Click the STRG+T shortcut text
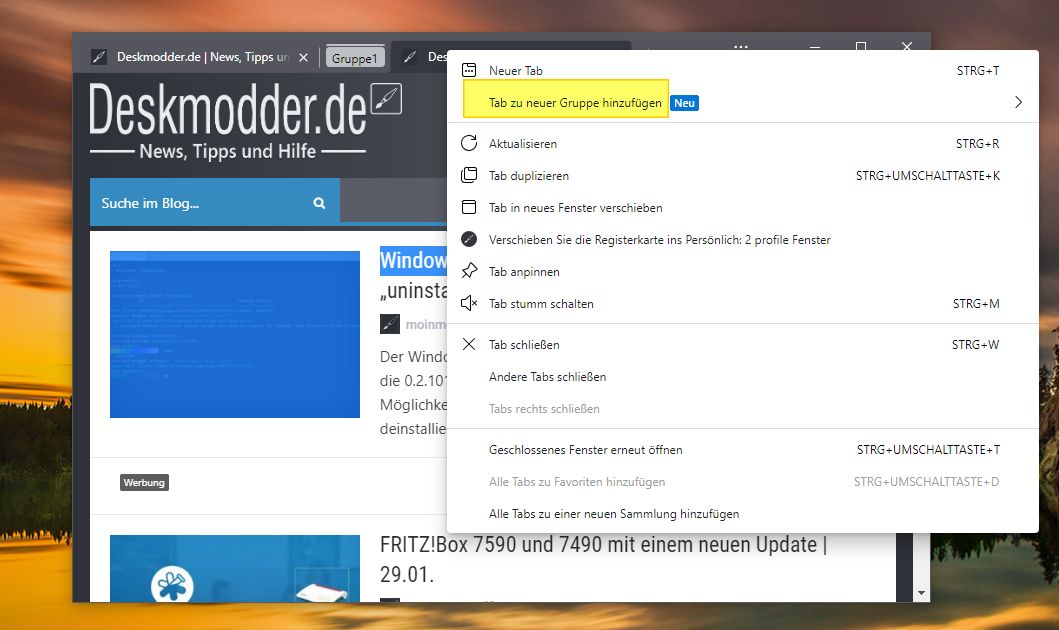The width and height of the screenshot is (1059, 630). [978, 70]
